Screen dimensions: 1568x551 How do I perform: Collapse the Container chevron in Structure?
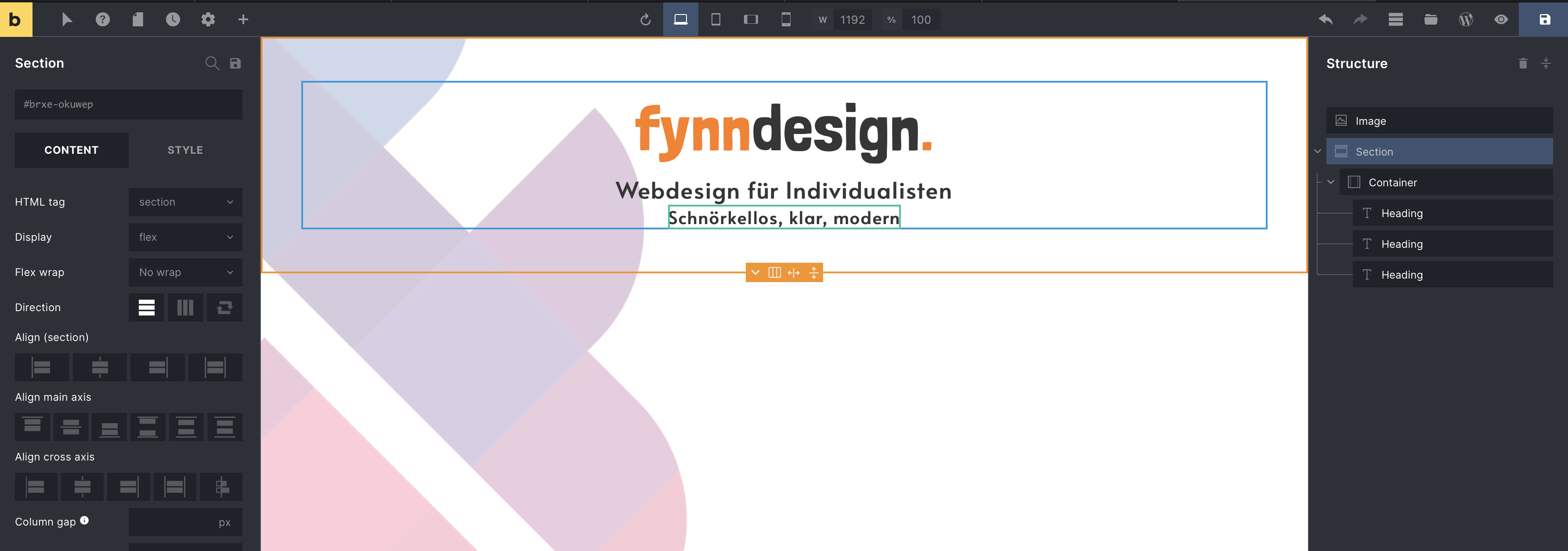(1331, 182)
